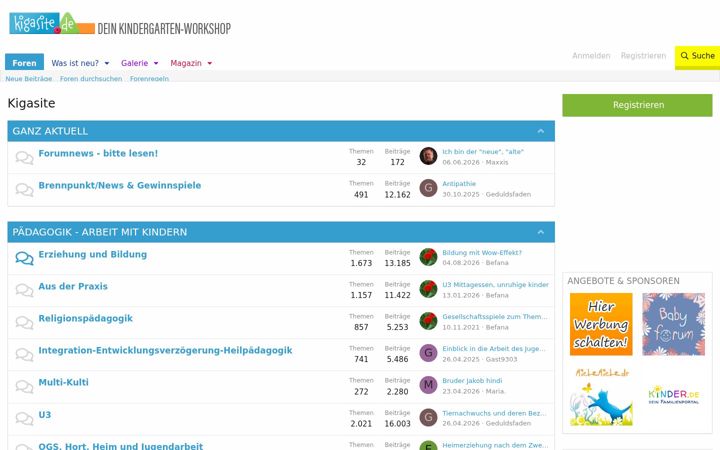Image resolution: width=720 pixels, height=450 pixels.
Task: Open Foren durchsuchen sub-navigation link
Action: tap(91, 79)
